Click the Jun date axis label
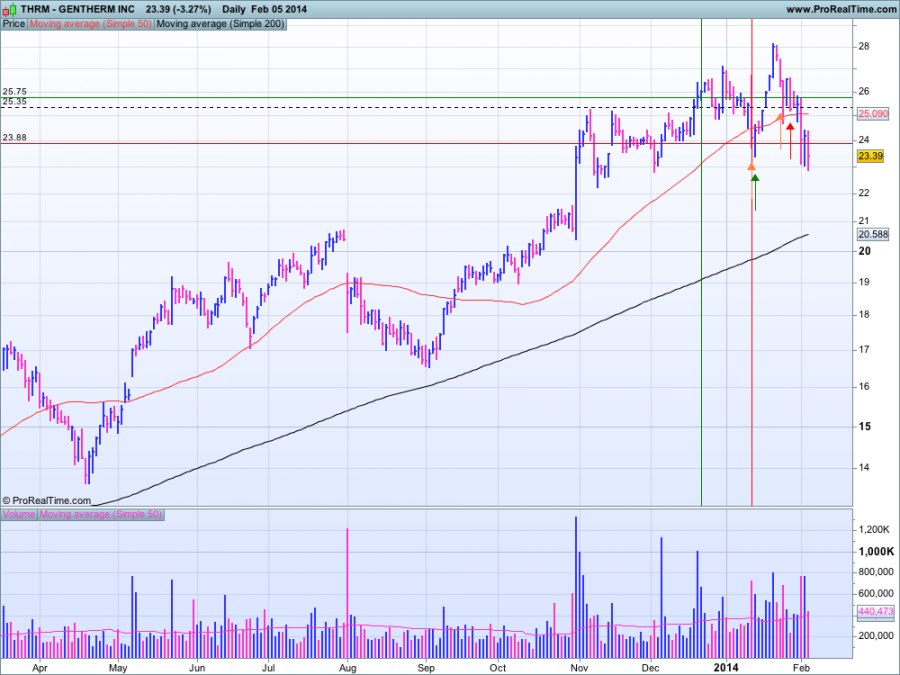This screenshot has height=675, width=900. click(197, 668)
